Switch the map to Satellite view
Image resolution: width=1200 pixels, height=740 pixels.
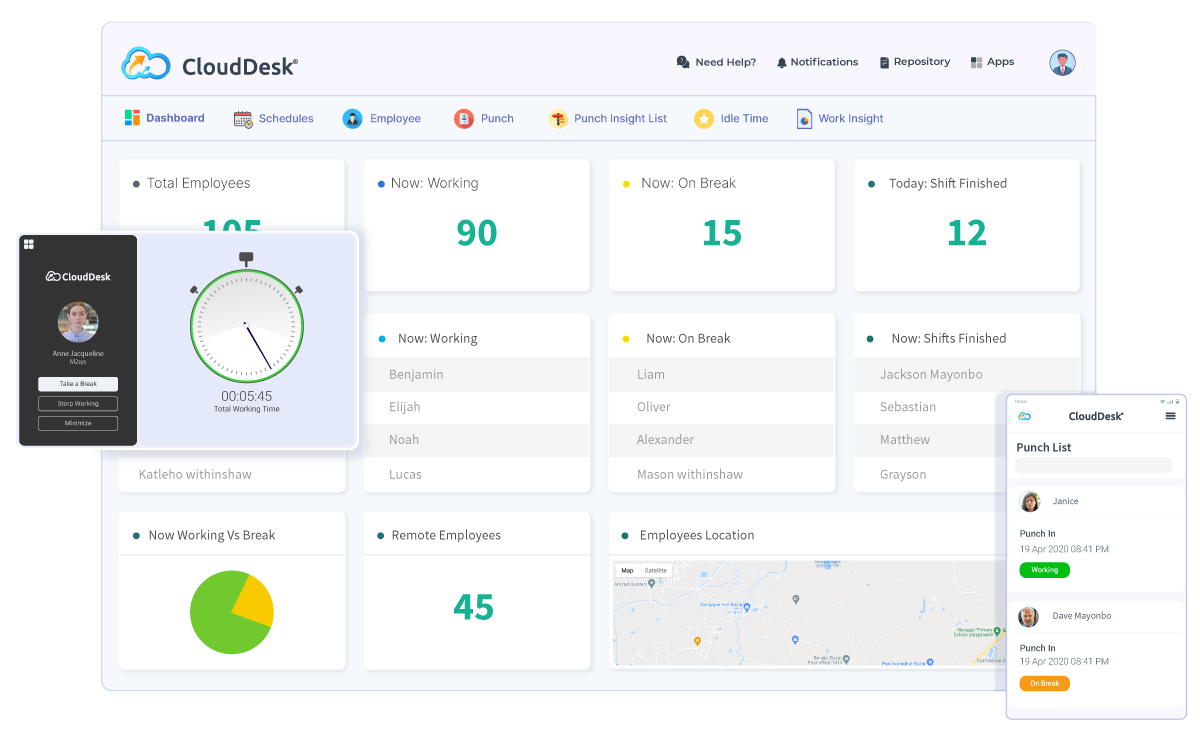(x=655, y=571)
